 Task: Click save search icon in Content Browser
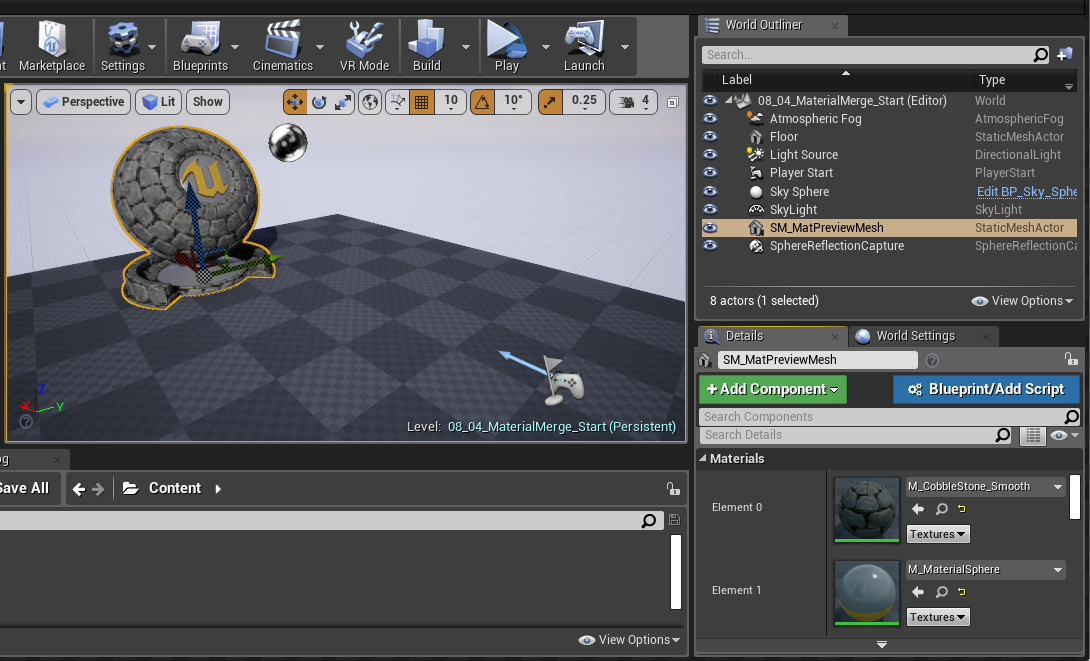[674, 519]
